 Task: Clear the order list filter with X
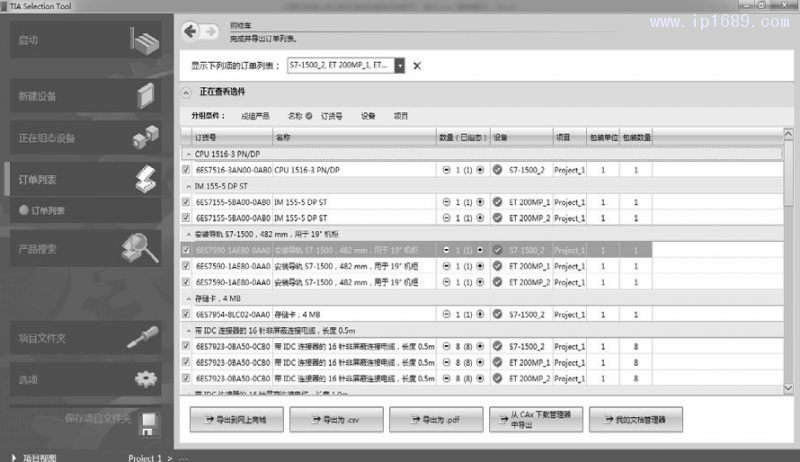tap(417, 66)
